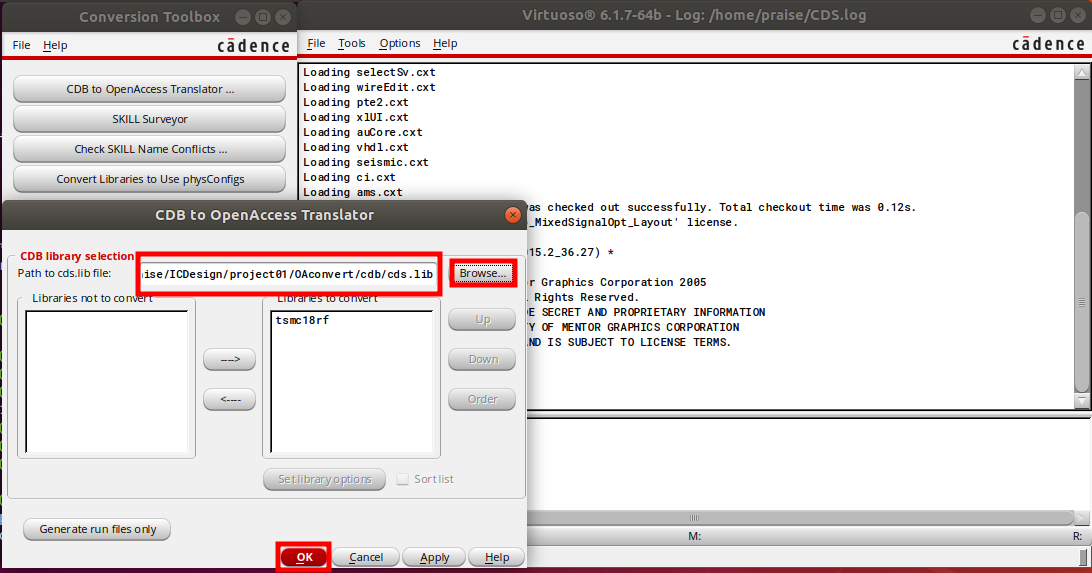Screen dimensions: 1092x573
Task: Open Help menu in Virtuoso log window
Action: pos(445,43)
